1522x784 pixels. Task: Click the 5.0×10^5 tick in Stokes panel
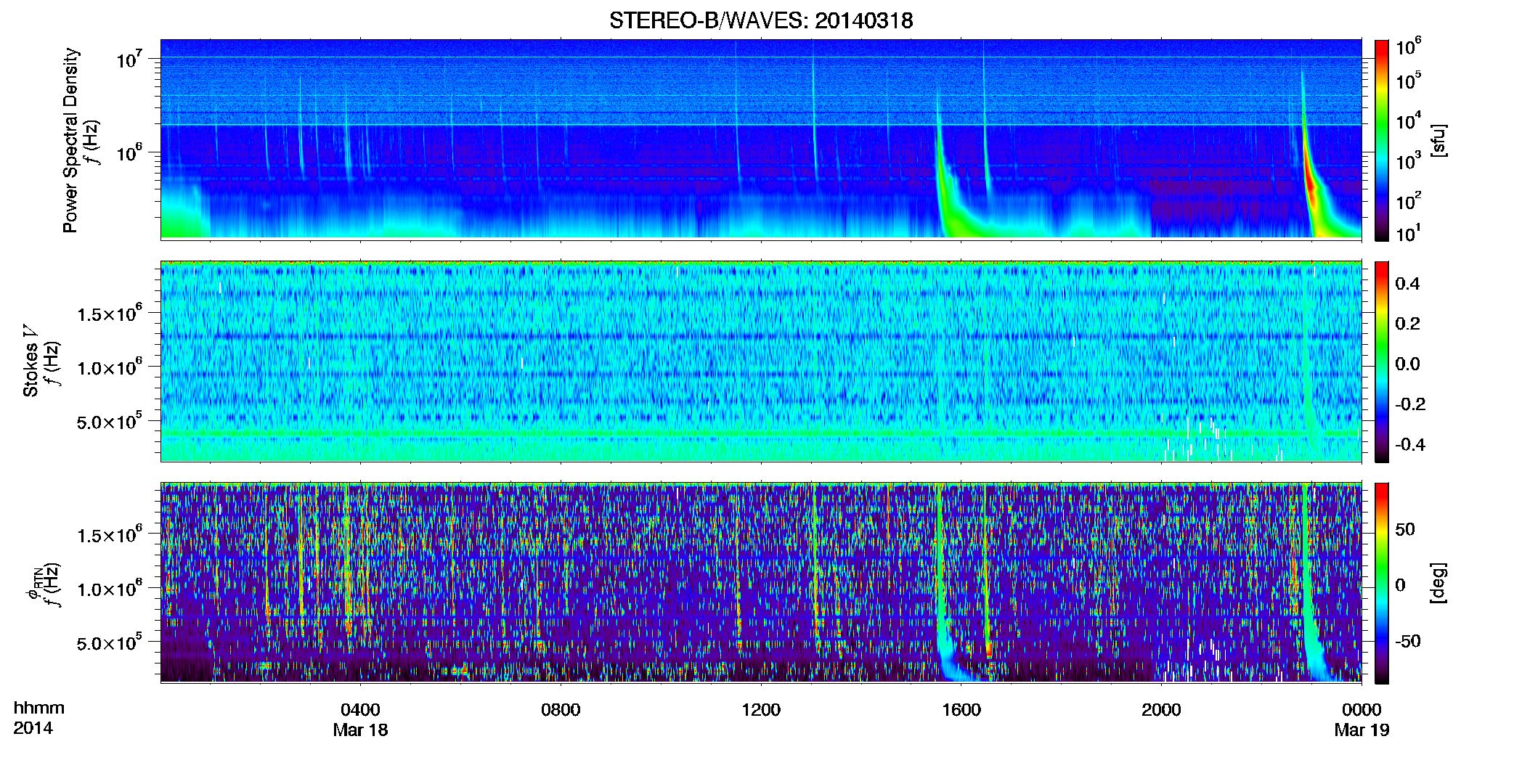coord(110,422)
